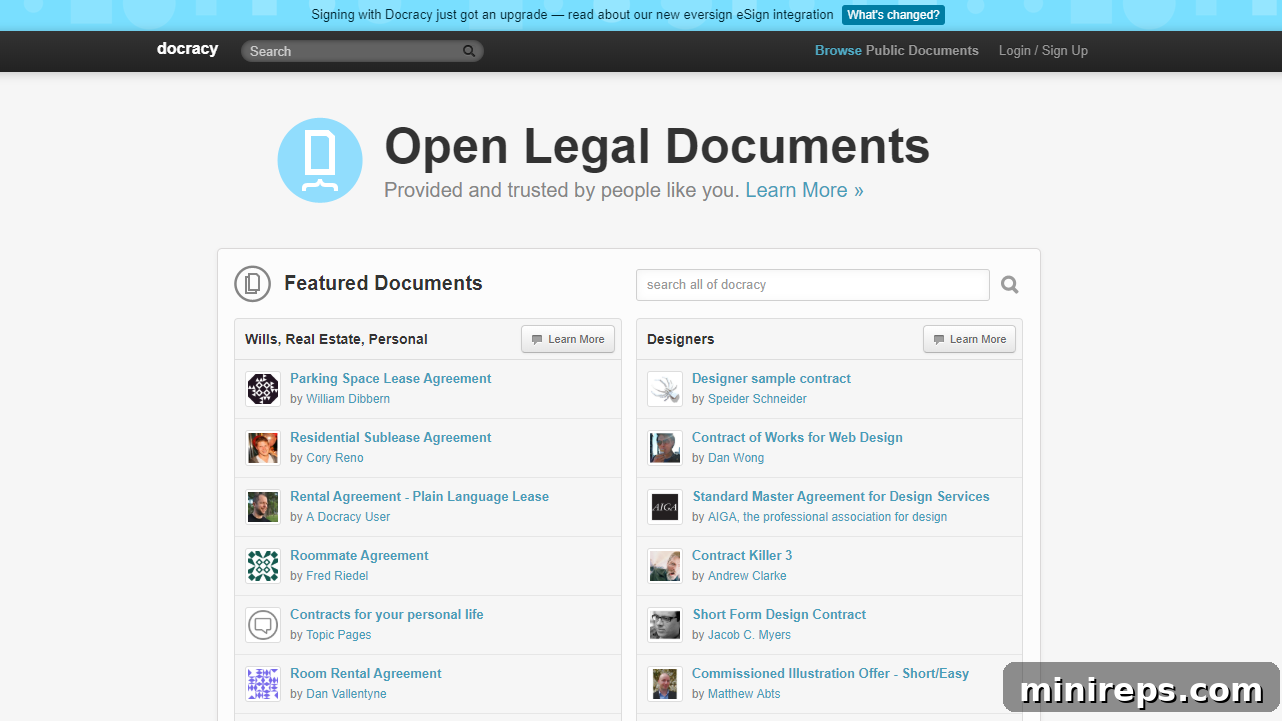Open Browse Public Documents in header
1282x721 pixels.
(897, 50)
